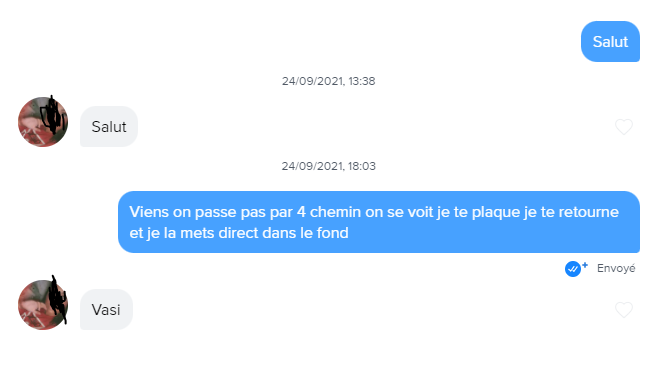
Task: Like the "Vasi" message with heart icon
Action: [624, 310]
